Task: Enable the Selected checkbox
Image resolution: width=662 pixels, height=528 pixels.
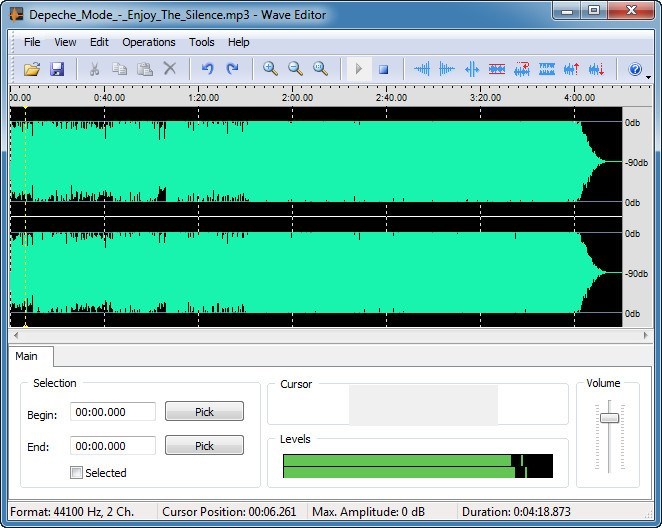Action: point(76,473)
